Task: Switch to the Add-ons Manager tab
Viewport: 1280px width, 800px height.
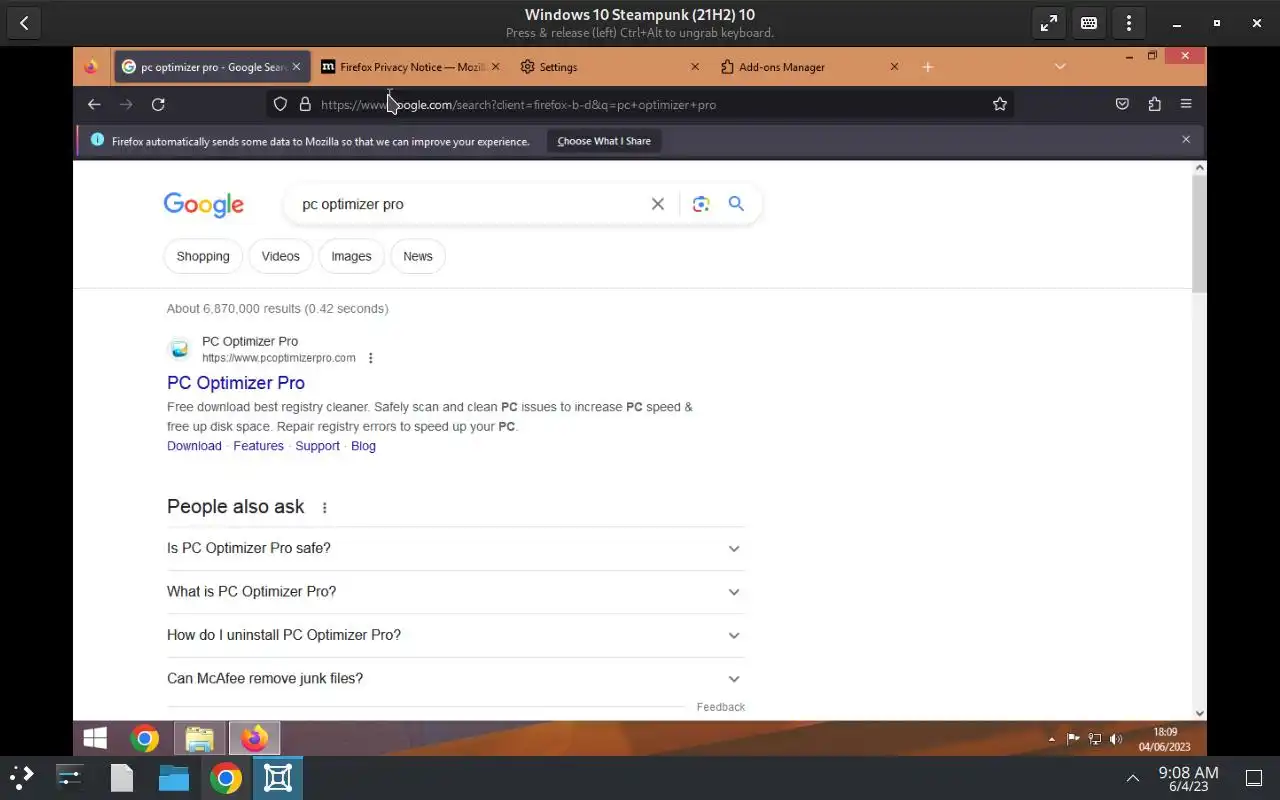Action: click(810, 67)
